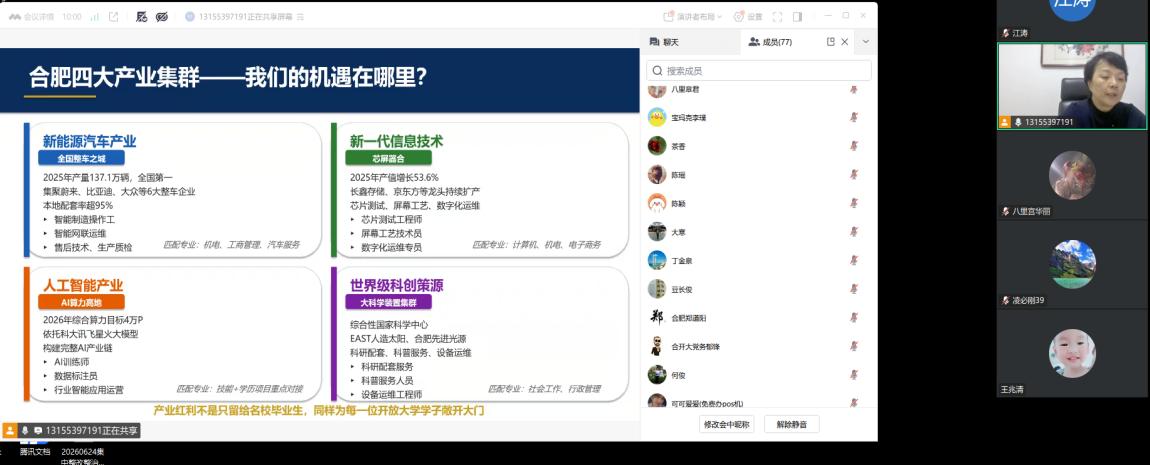Check the network signal strength icon

click(x=95, y=16)
